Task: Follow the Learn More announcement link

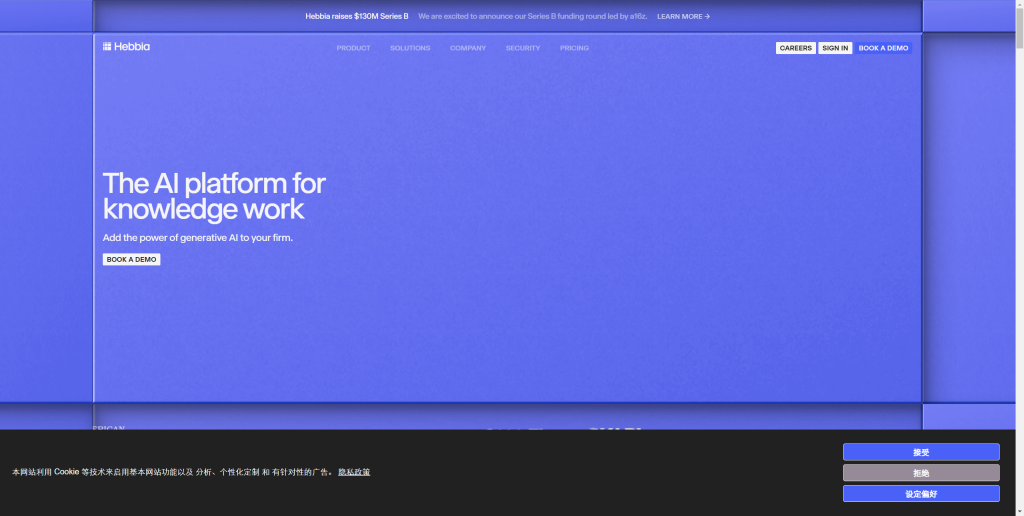Action: (683, 16)
